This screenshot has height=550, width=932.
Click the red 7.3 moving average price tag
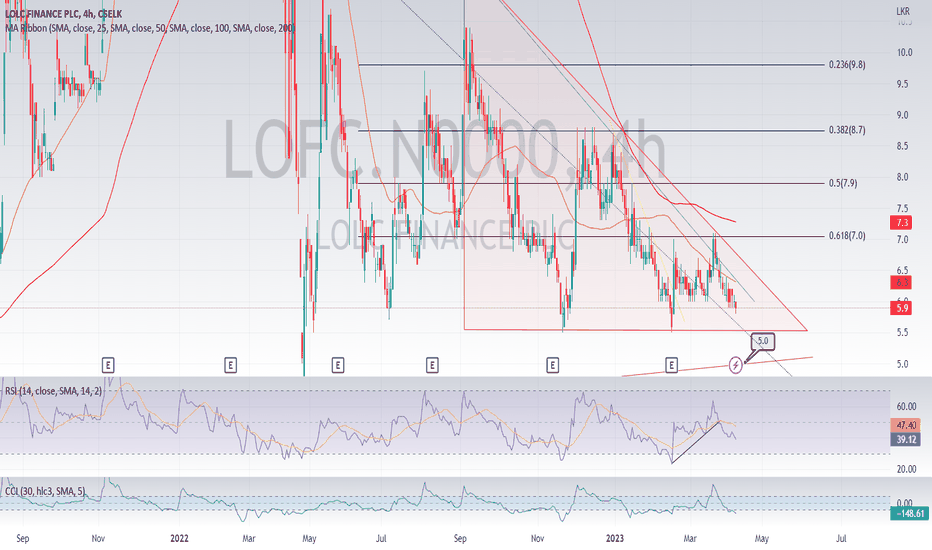click(x=901, y=222)
